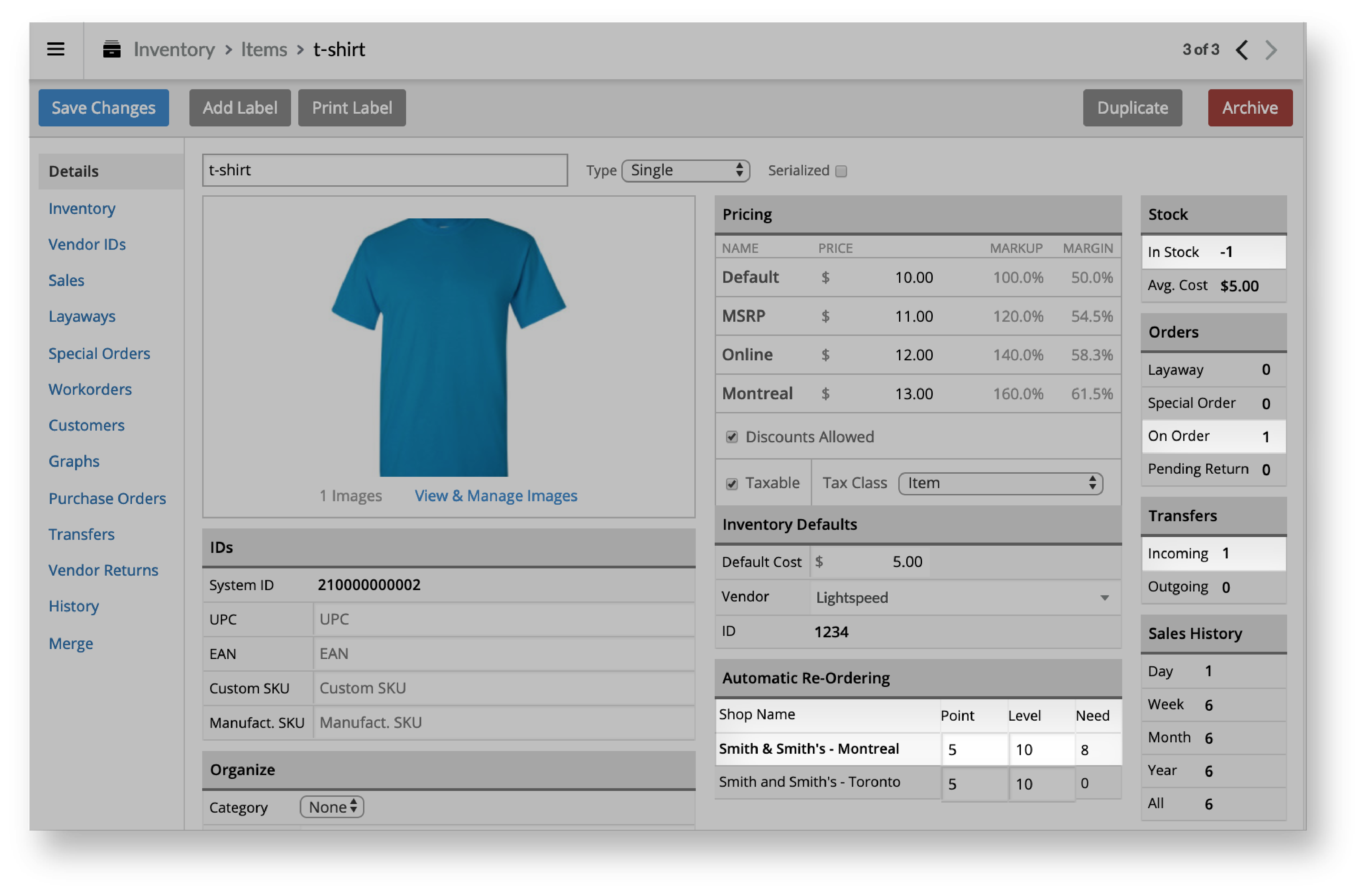Click the Default Cost field 5.00

pyautogui.click(x=870, y=562)
